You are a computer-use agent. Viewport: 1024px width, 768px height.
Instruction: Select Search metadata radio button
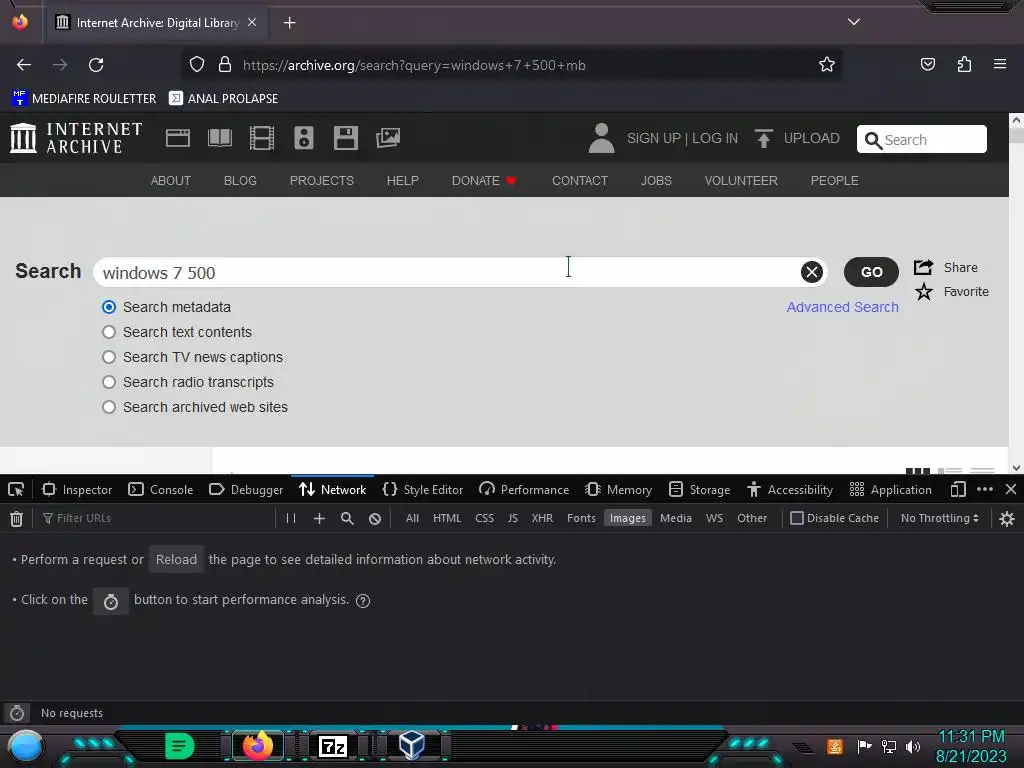point(109,307)
